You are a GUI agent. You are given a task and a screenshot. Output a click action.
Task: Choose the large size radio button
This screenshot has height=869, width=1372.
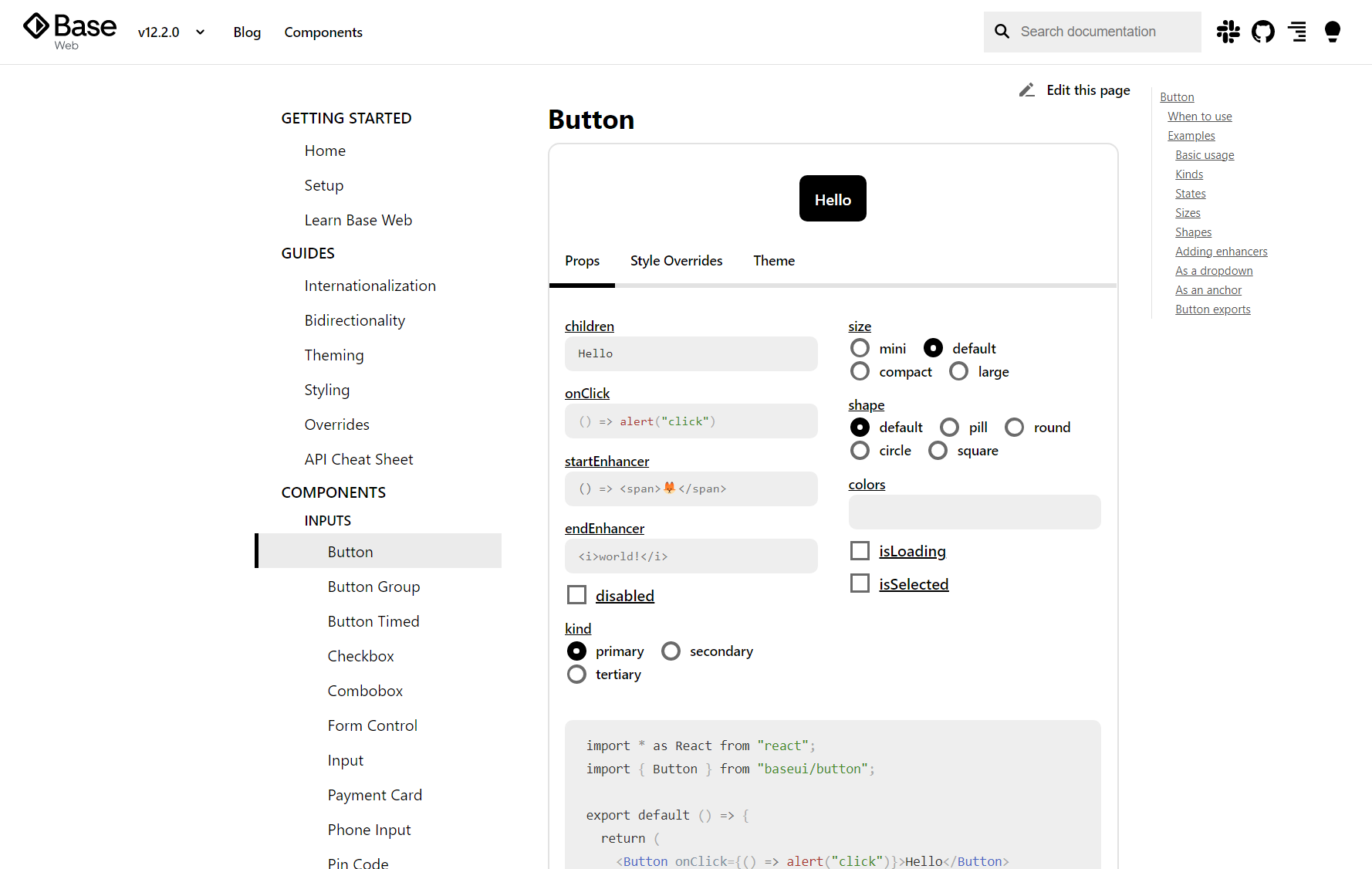[958, 371]
